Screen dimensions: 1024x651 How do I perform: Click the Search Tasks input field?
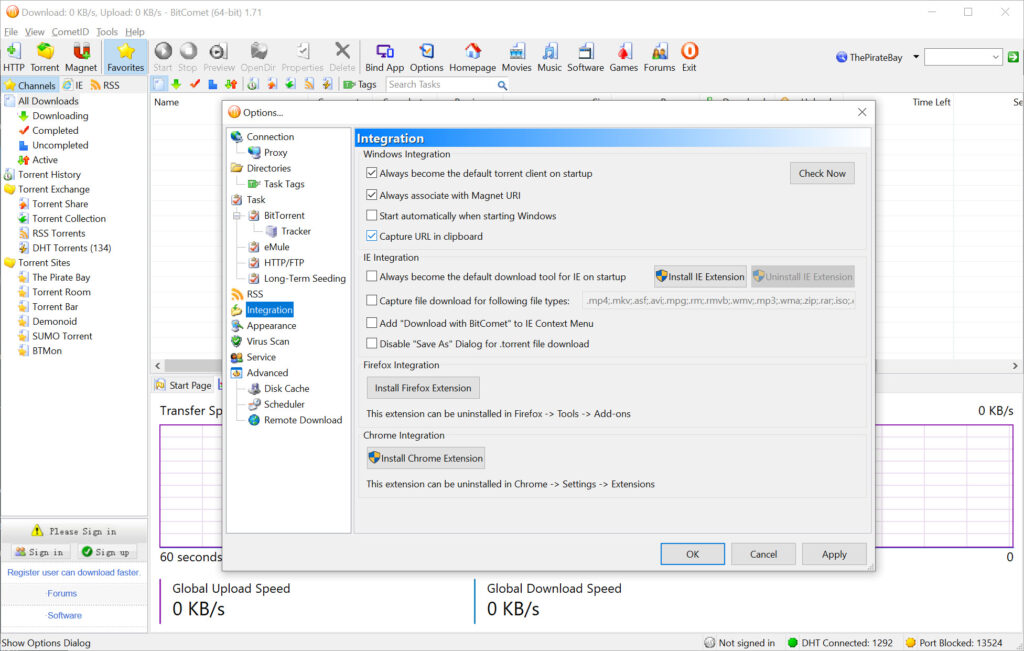click(440, 85)
